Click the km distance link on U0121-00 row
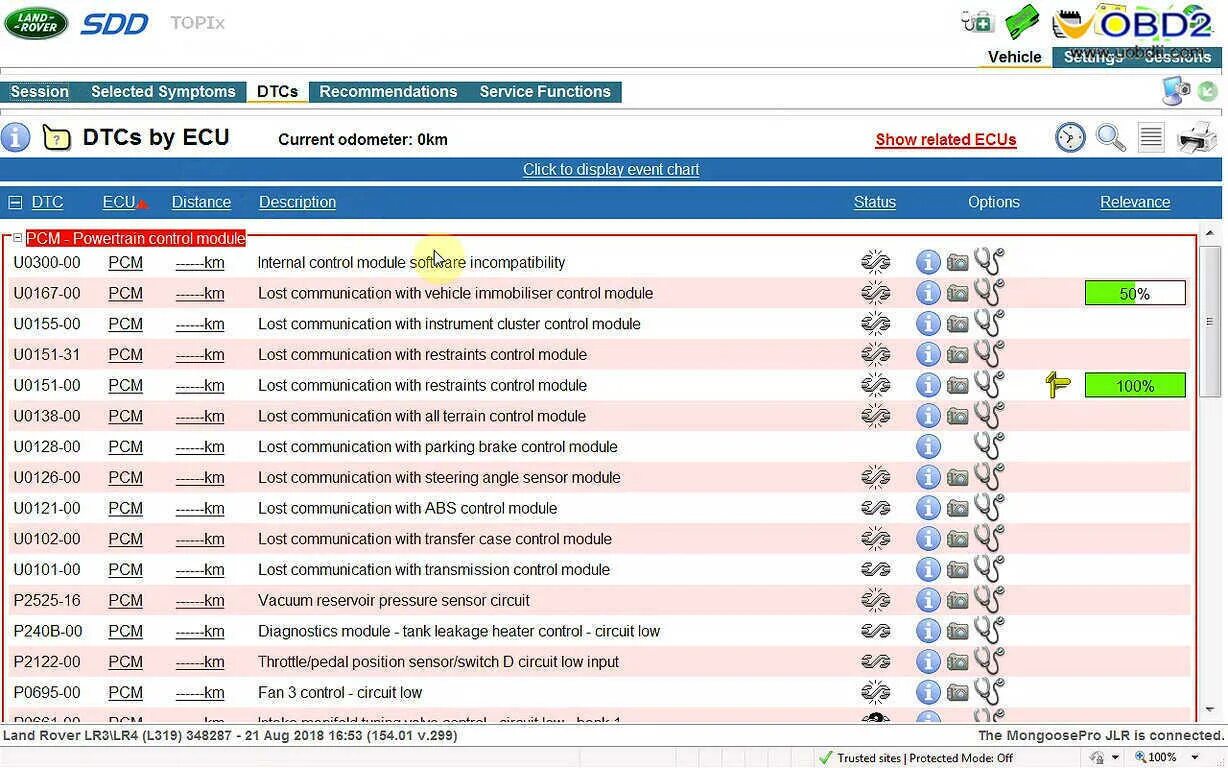This screenshot has width=1228, height=768. point(200,509)
